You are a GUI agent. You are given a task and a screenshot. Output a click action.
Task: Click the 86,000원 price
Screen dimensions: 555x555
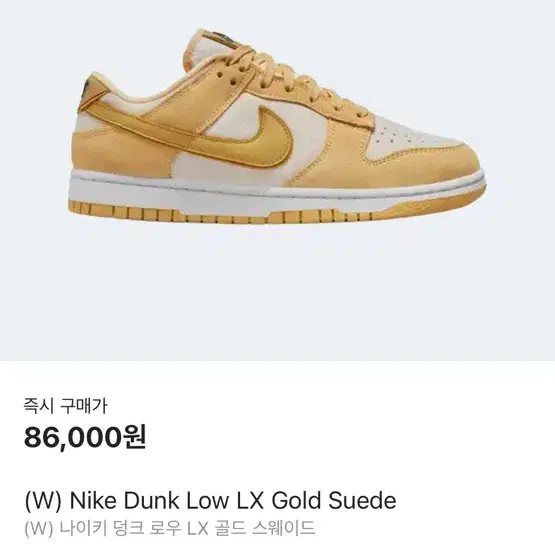[x=85, y=437]
